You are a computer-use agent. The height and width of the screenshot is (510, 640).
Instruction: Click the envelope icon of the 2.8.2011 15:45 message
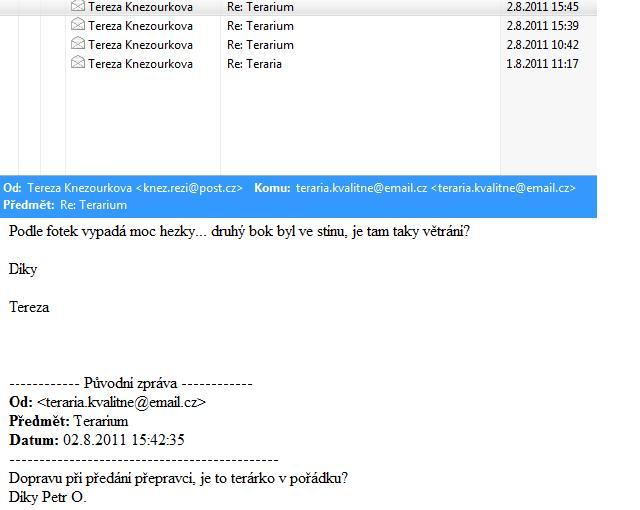[77, 6]
